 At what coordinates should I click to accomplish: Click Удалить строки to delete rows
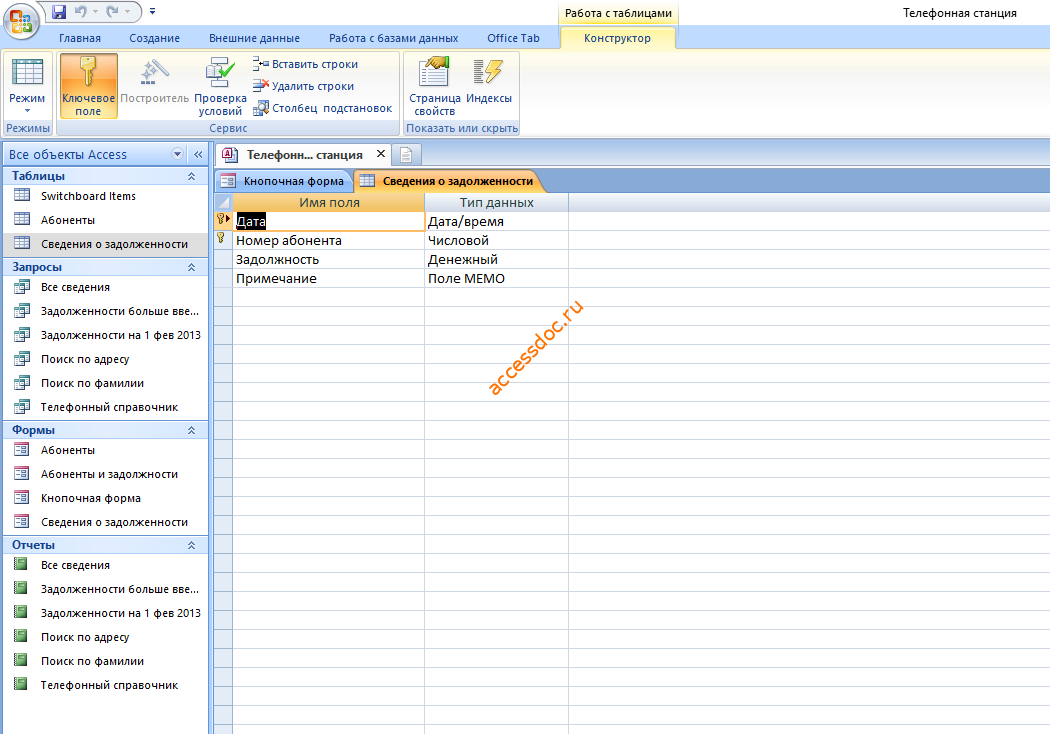303,86
